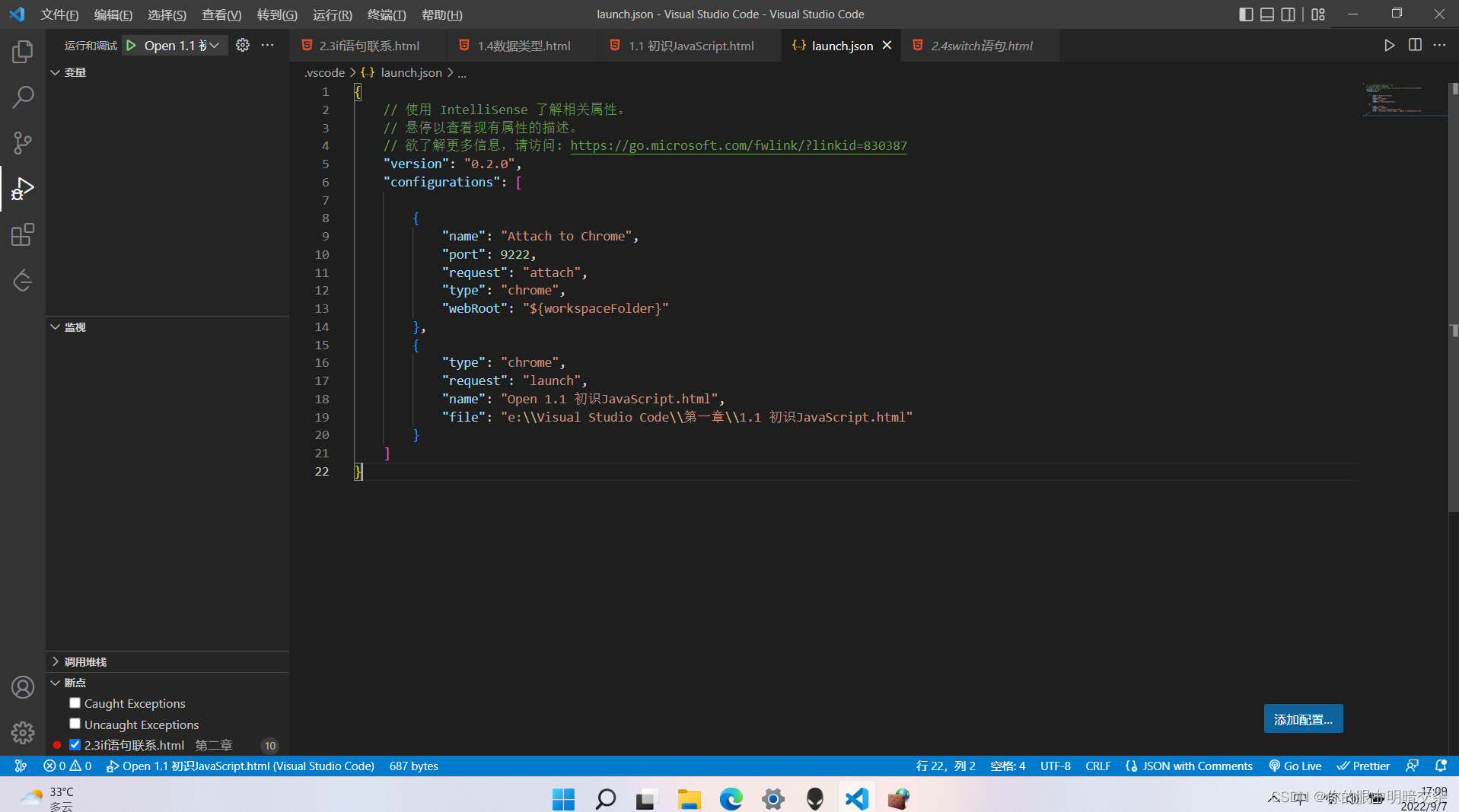
Task: Switch to 2.3if语句联系.html tab
Action: [368, 46]
